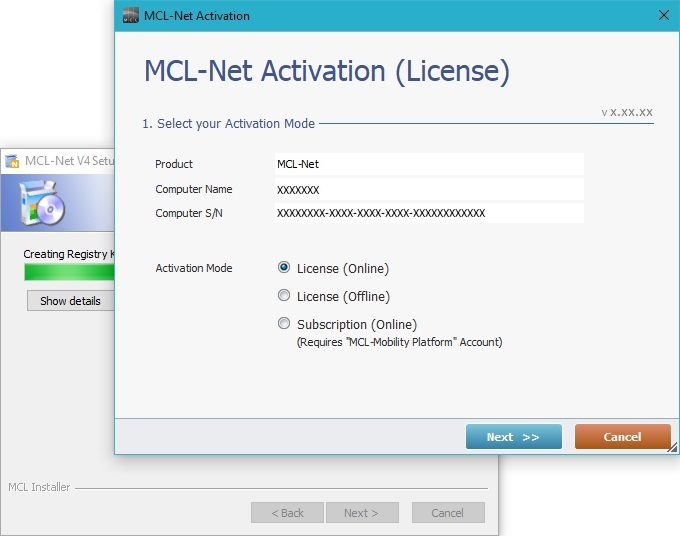680x536 pixels.
Task: Show details of the installation progress
Action: pos(70,301)
